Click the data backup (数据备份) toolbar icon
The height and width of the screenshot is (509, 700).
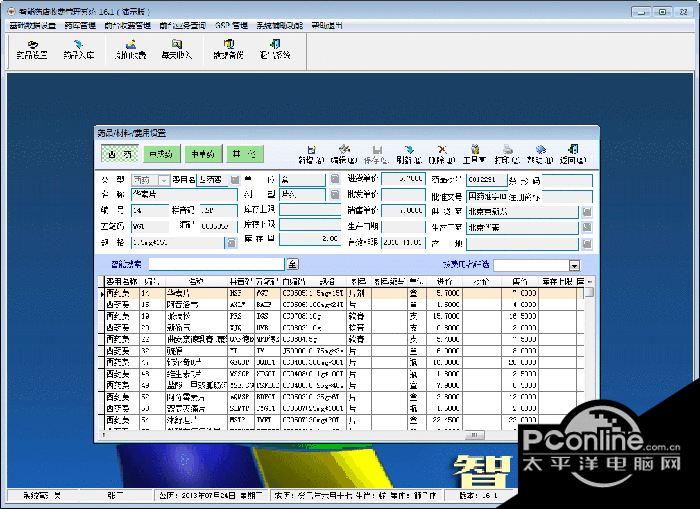tap(228, 48)
